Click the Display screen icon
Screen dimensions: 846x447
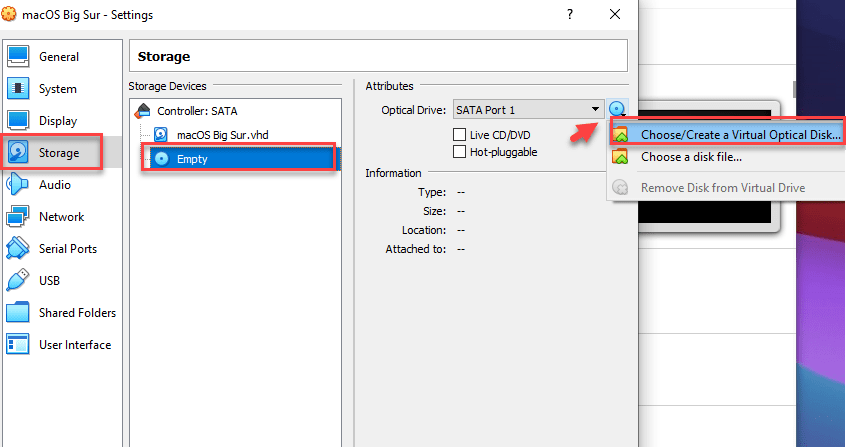point(17,121)
